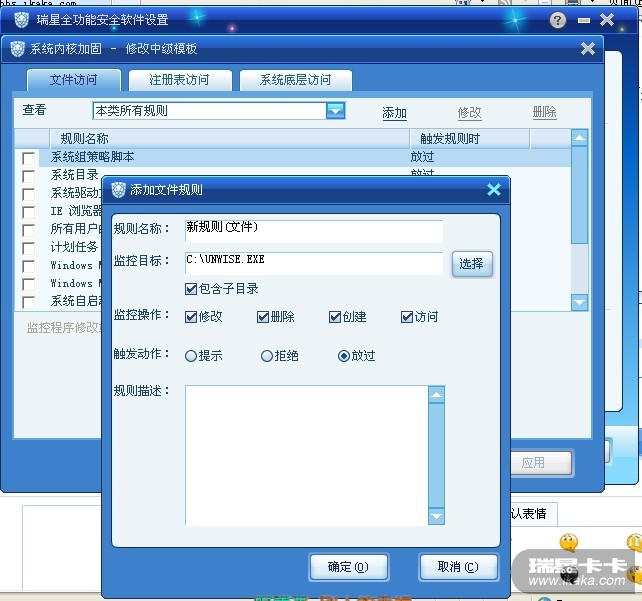Switch to 系统底层访问 tab

point(295,80)
